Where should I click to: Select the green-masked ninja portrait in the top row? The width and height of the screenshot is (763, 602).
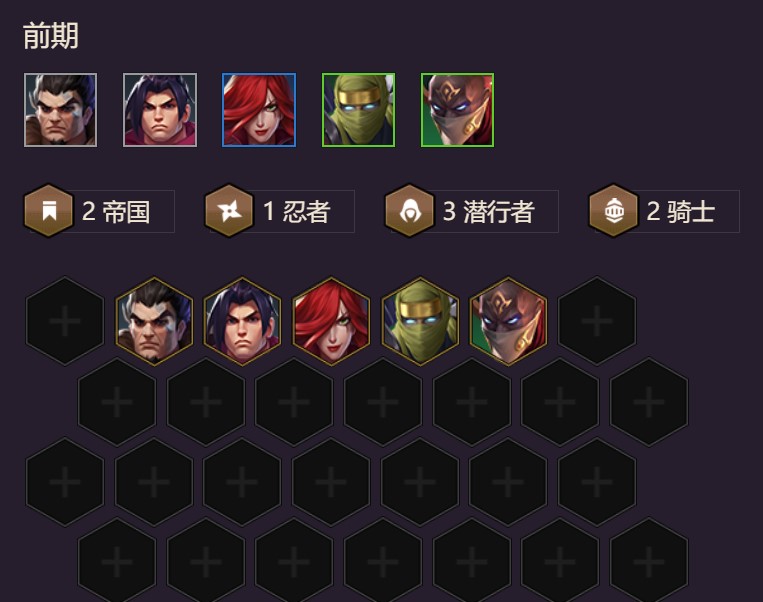click(358, 110)
